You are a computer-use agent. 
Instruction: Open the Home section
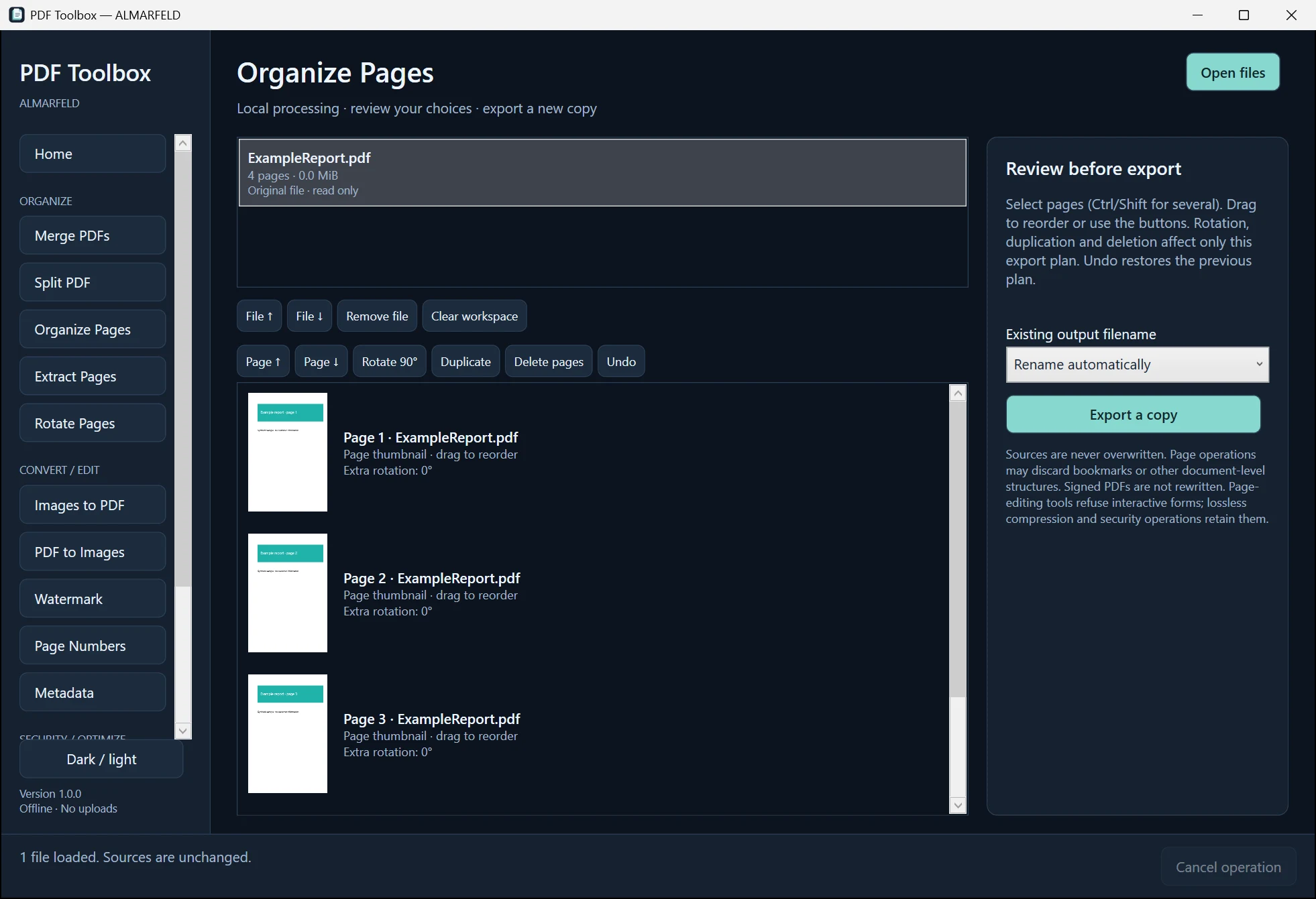[x=93, y=154]
